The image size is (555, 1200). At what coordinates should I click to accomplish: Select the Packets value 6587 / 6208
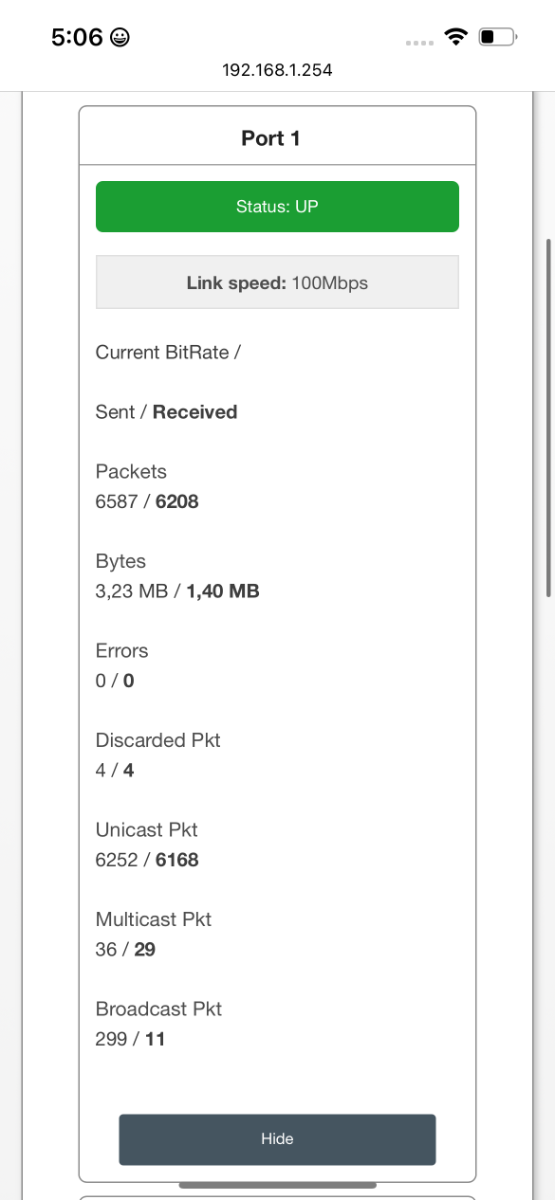point(147,502)
